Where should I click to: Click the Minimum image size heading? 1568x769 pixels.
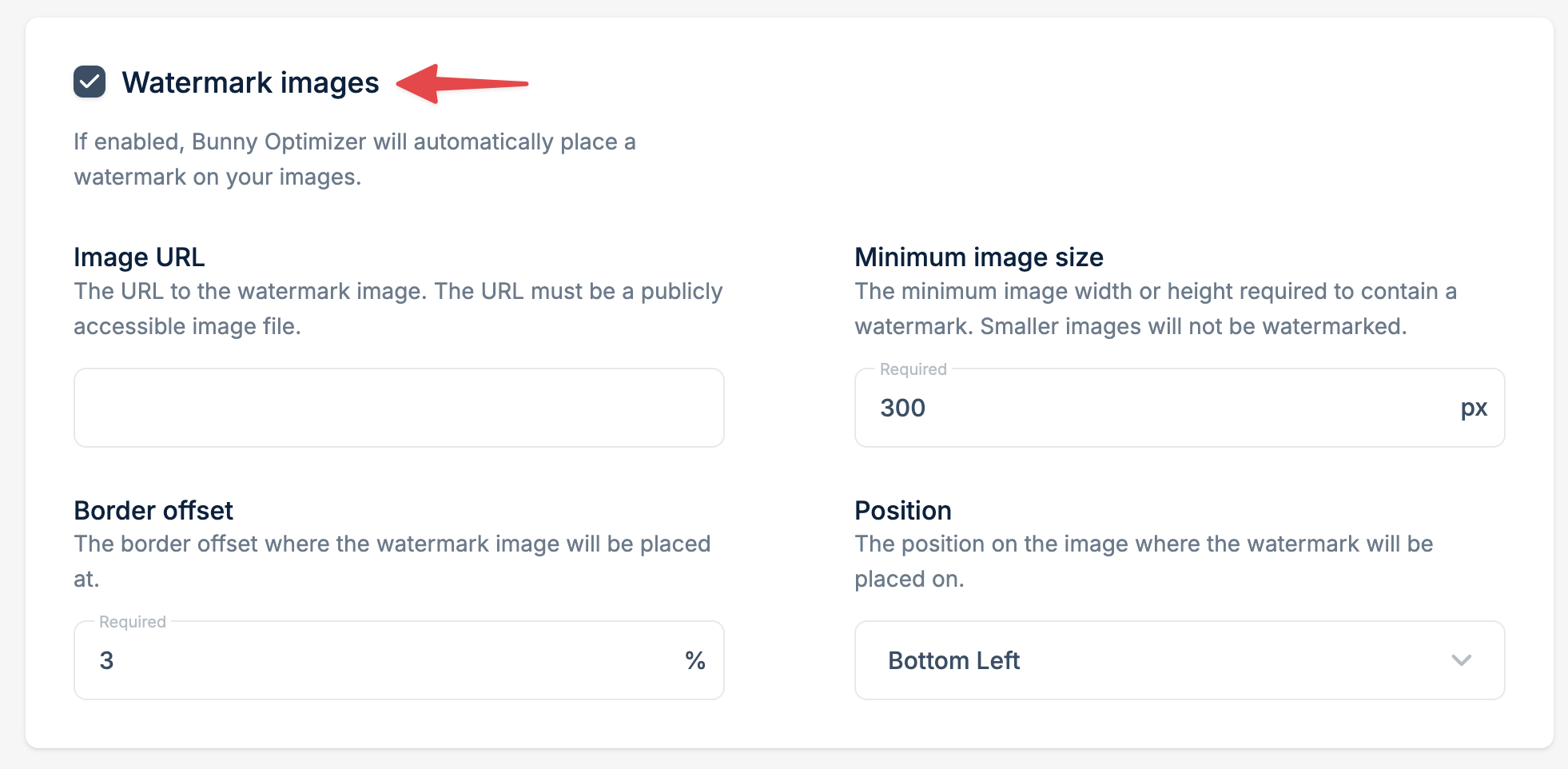(x=978, y=257)
